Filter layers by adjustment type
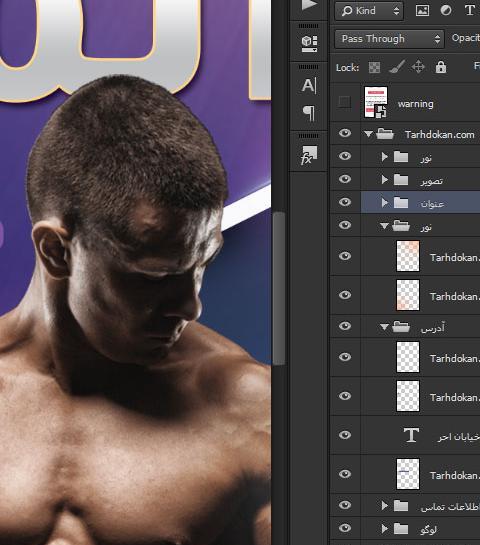Image resolution: width=480 pixels, height=545 pixels. pyautogui.click(x=446, y=11)
